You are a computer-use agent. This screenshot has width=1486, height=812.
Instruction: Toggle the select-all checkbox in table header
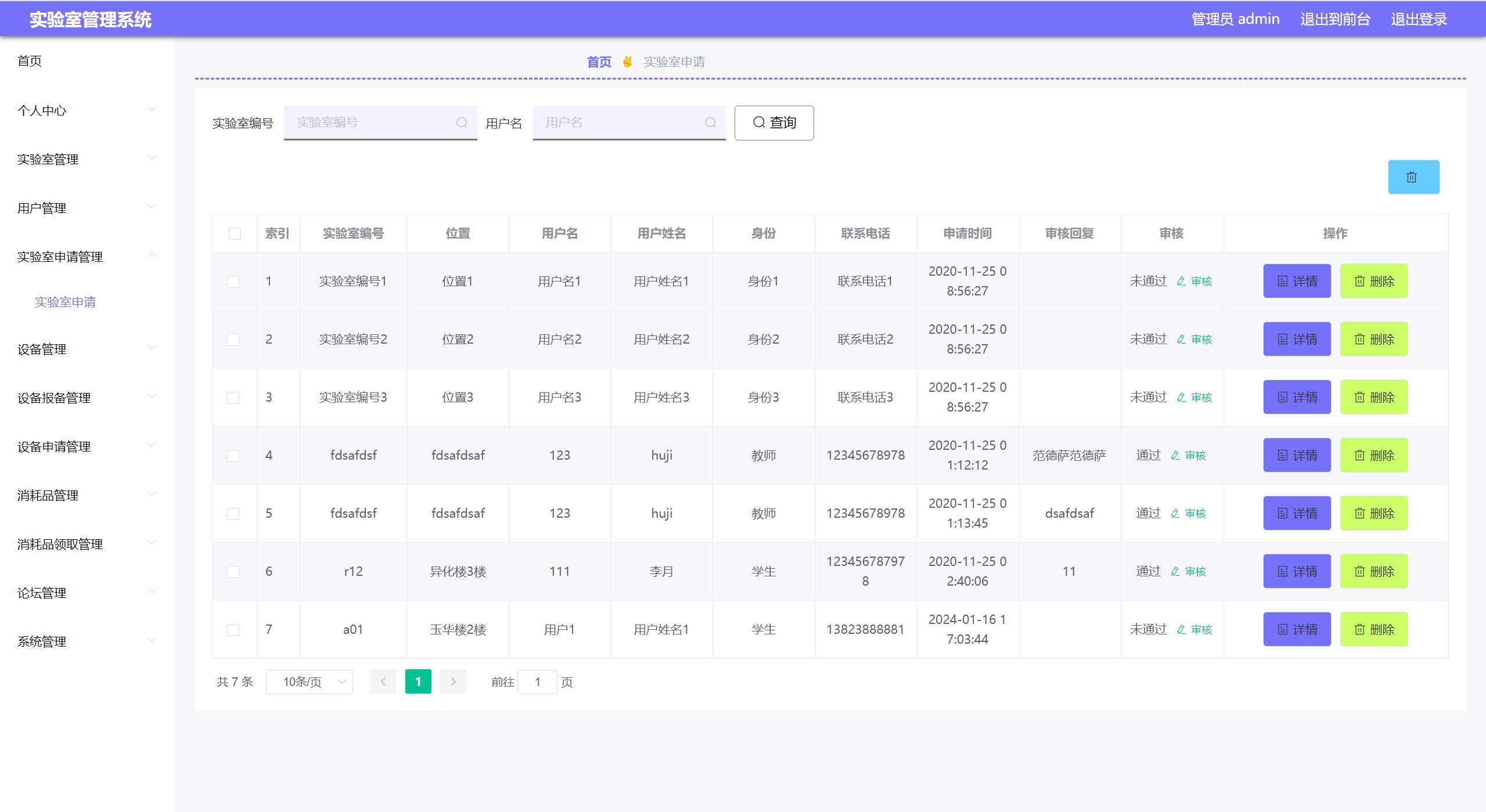pyautogui.click(x=235, y=233)
